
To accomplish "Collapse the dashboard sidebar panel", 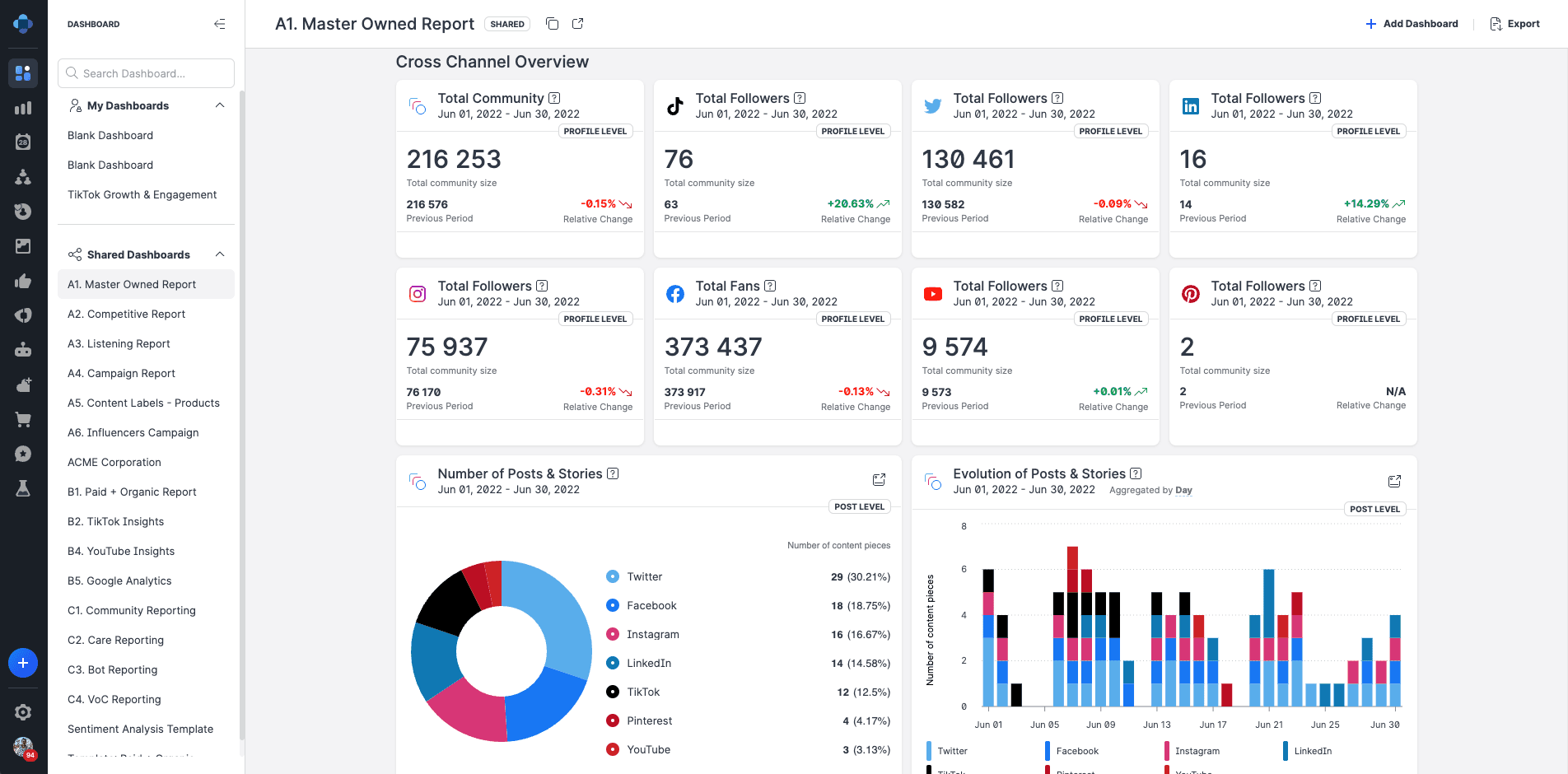I will [x=219, y=24].
